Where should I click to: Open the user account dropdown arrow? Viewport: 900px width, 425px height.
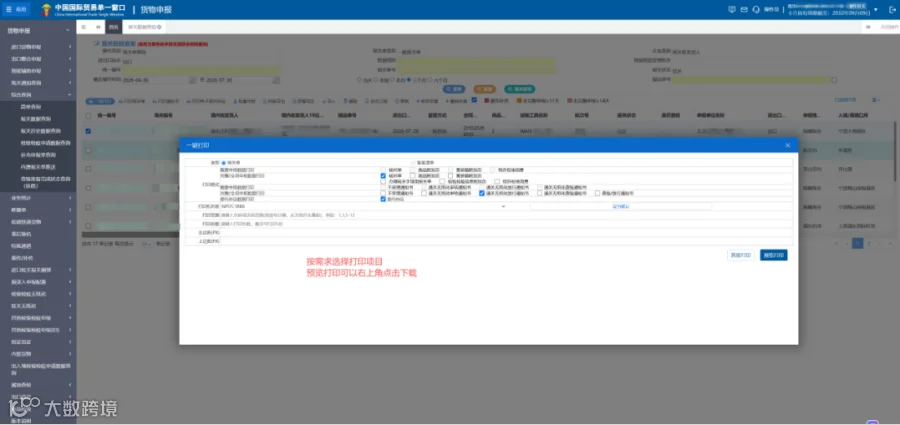876,9
